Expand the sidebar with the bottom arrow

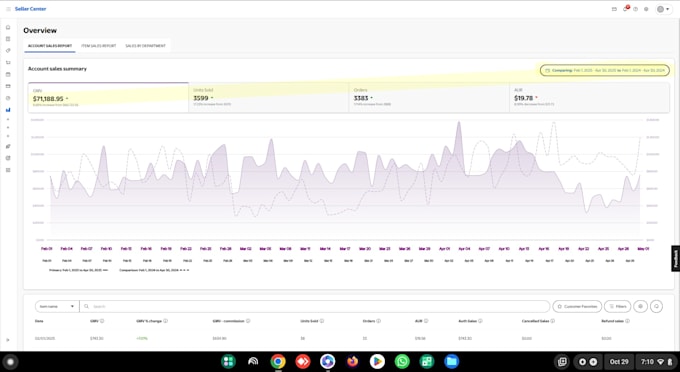click(8, 340)
